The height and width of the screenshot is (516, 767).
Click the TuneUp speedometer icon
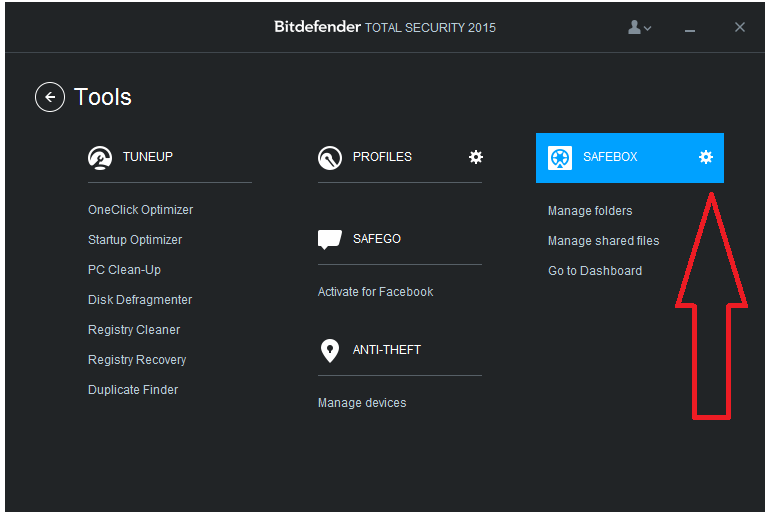[x=100, y=158]
